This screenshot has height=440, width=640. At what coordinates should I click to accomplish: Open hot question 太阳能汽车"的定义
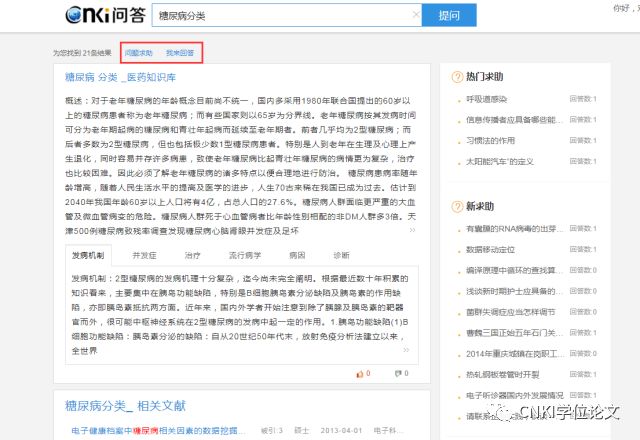tap(500, 162)
